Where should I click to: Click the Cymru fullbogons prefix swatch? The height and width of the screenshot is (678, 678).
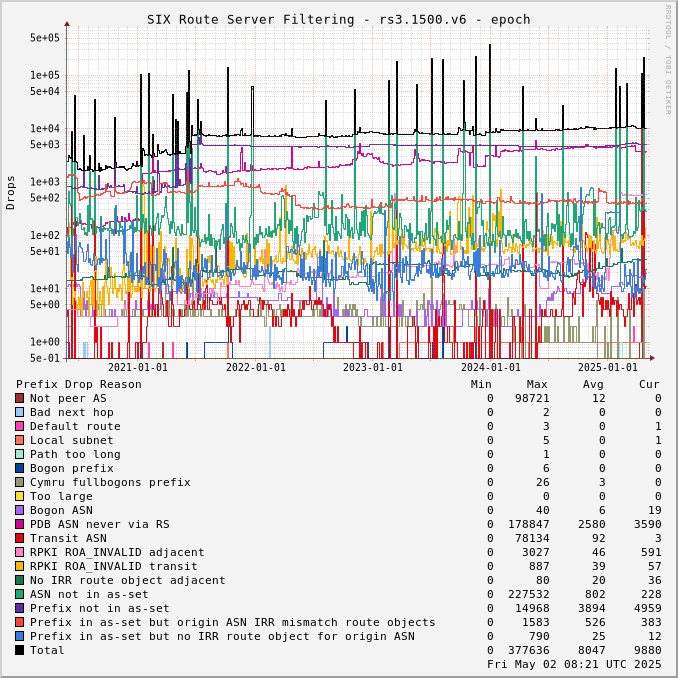coord(19,482)
